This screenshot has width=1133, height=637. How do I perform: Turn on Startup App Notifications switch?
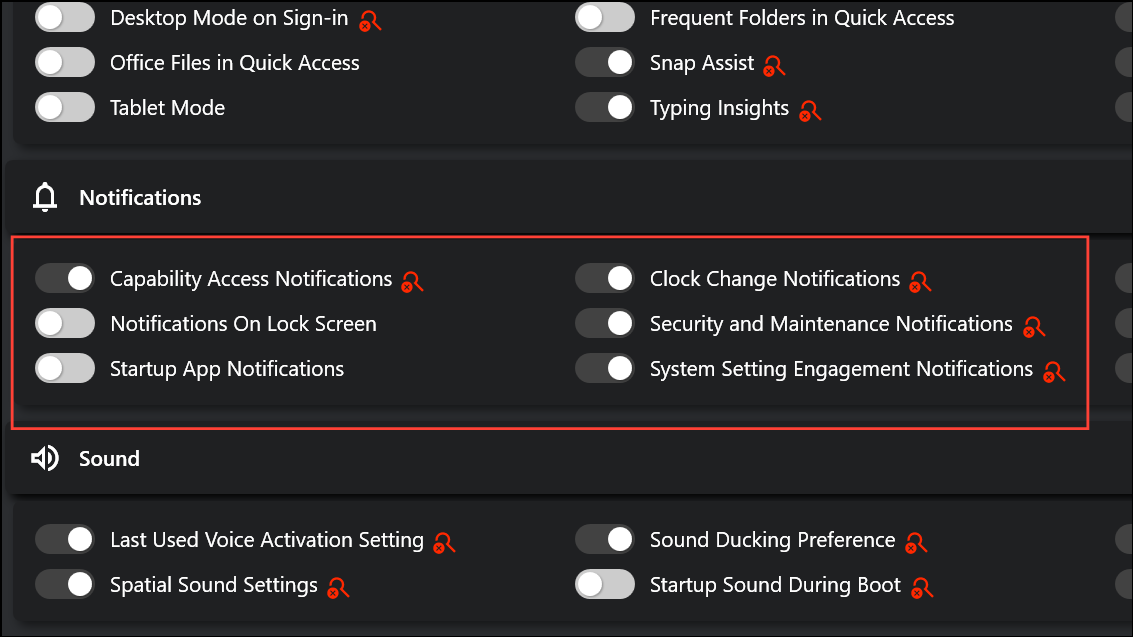[x=65, y=368]
